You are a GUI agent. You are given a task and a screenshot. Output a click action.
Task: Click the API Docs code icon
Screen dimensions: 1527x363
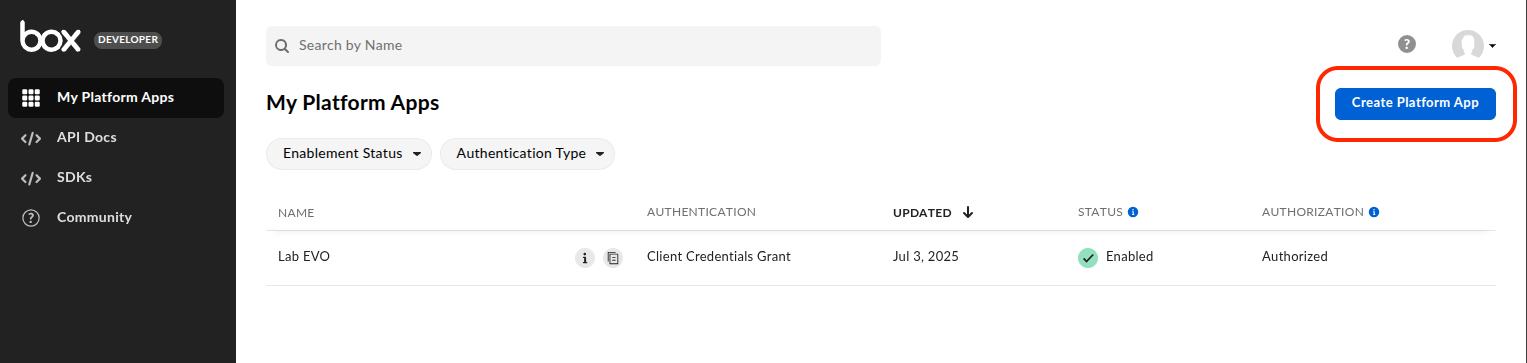(31, 138)
